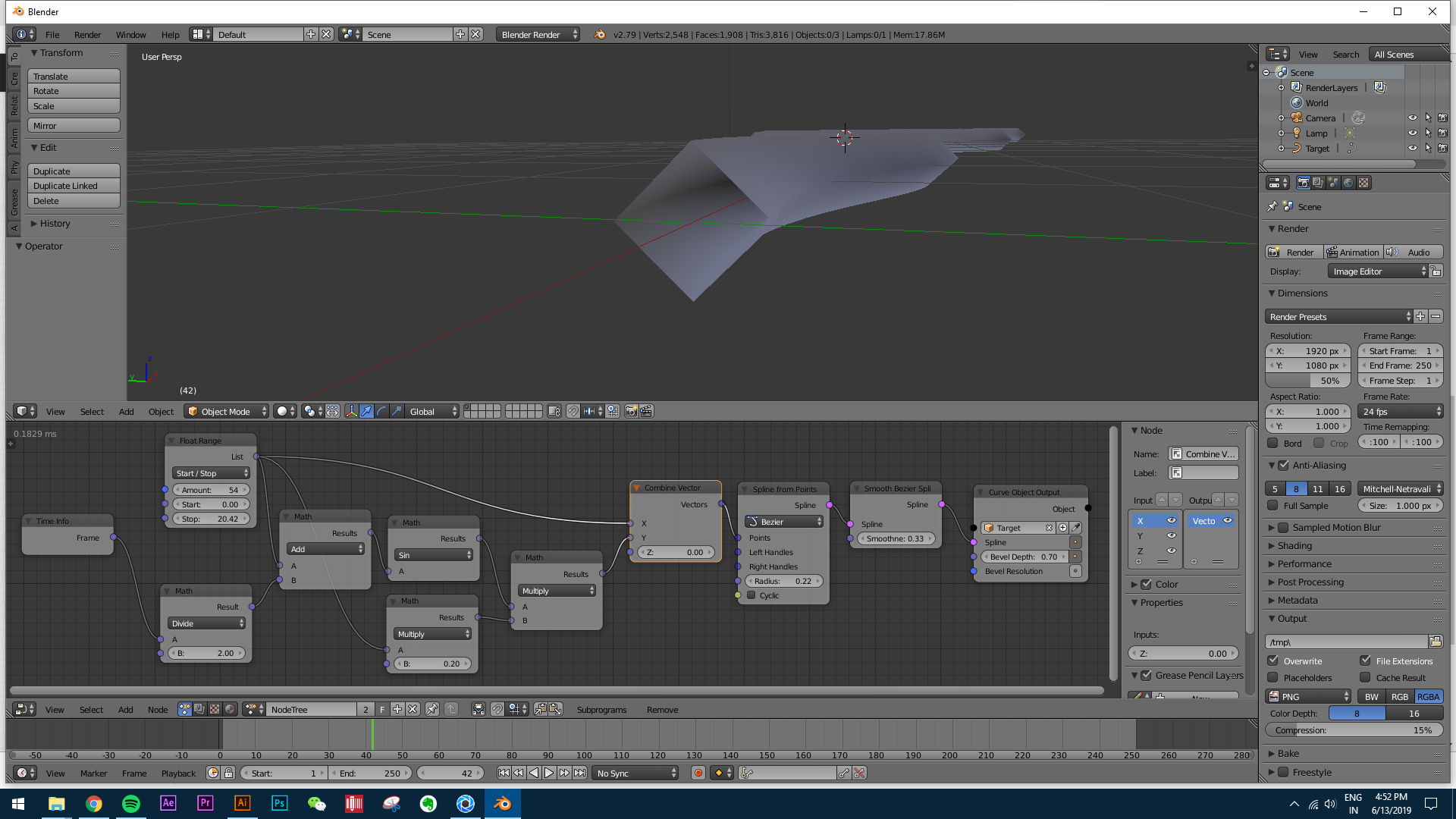This screenshot has height=819, width=1456.
Task: Toggle the Anti-Aliasing checkbox
Action: click(1284, 466)
